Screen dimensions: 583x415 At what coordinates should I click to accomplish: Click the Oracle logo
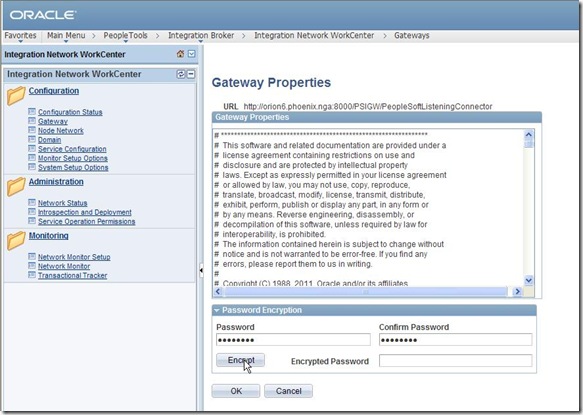[x=43, y=15]
